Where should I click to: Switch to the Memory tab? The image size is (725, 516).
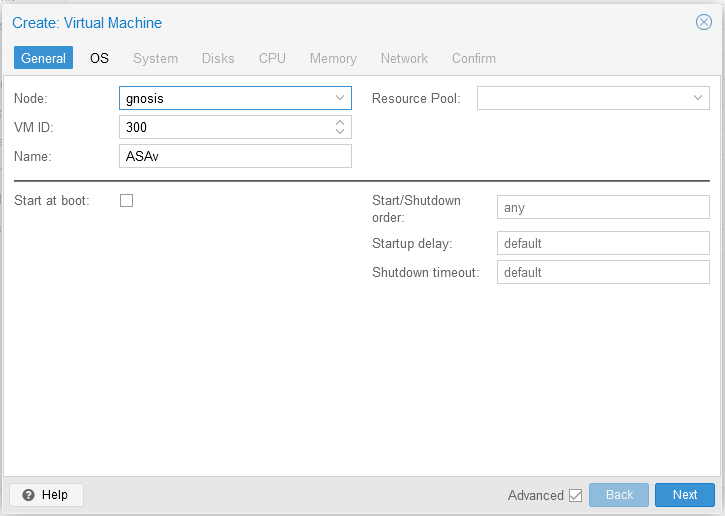pyautogui.click(x=333, y=58)
